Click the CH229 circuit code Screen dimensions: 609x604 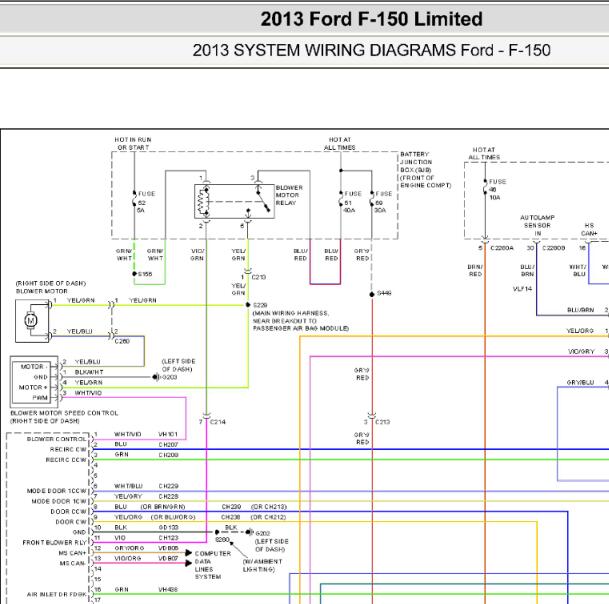[x=168, y=486]
